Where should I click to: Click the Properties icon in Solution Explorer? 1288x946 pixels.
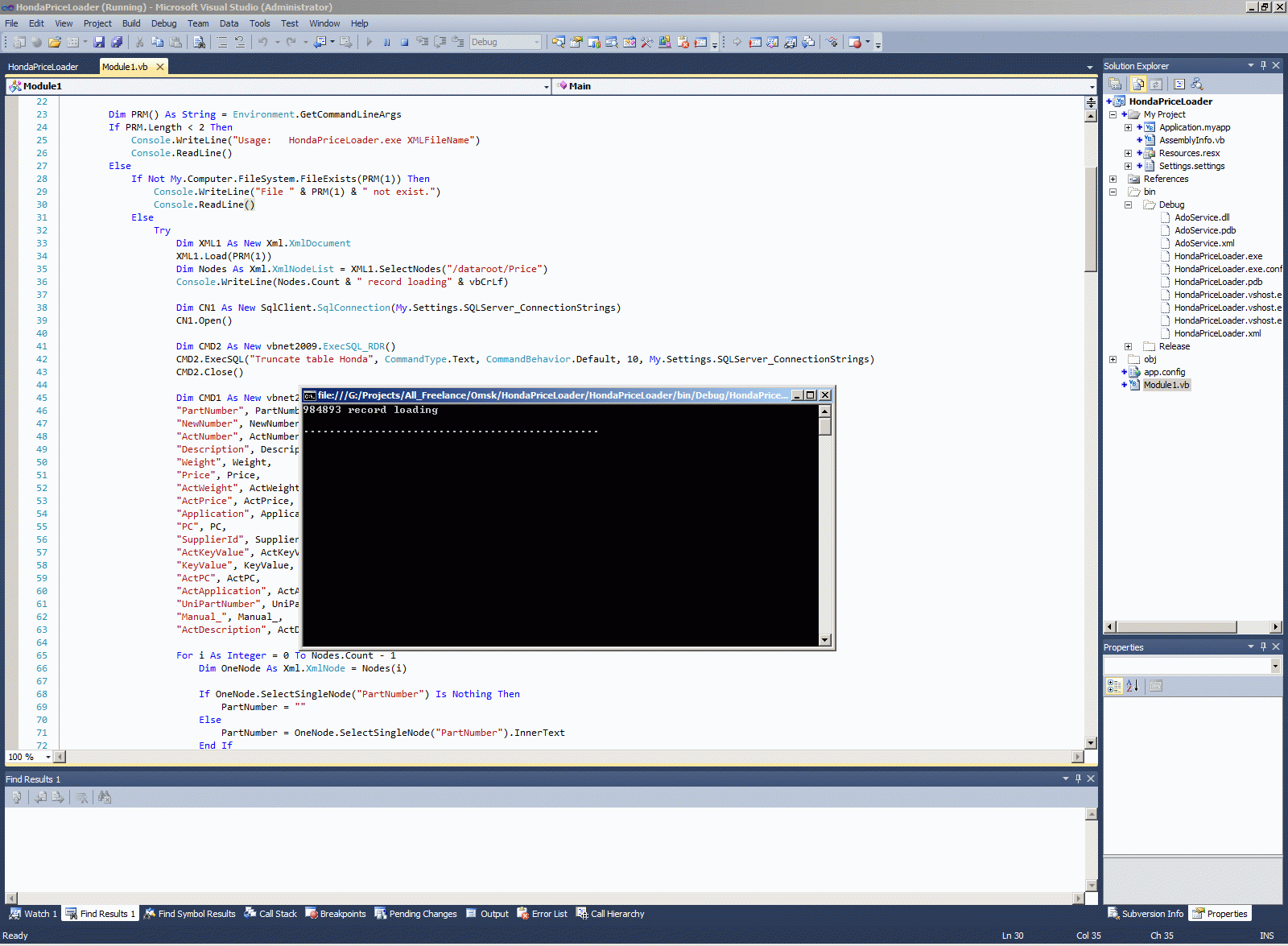coord(1115,84)
